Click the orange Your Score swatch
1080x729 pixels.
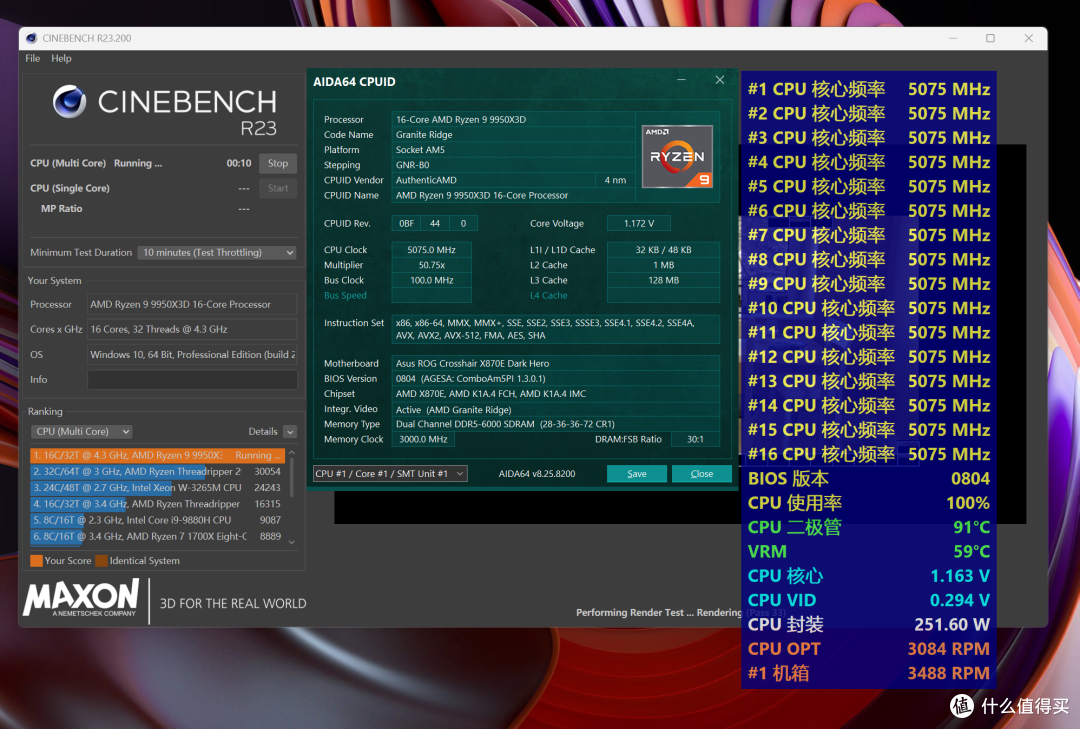click(x=37, y=561)
